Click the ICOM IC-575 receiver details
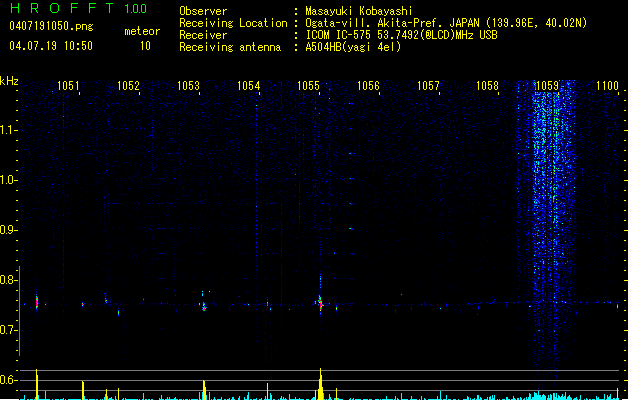The image size is (629, 400). click(x=402, y=35)
